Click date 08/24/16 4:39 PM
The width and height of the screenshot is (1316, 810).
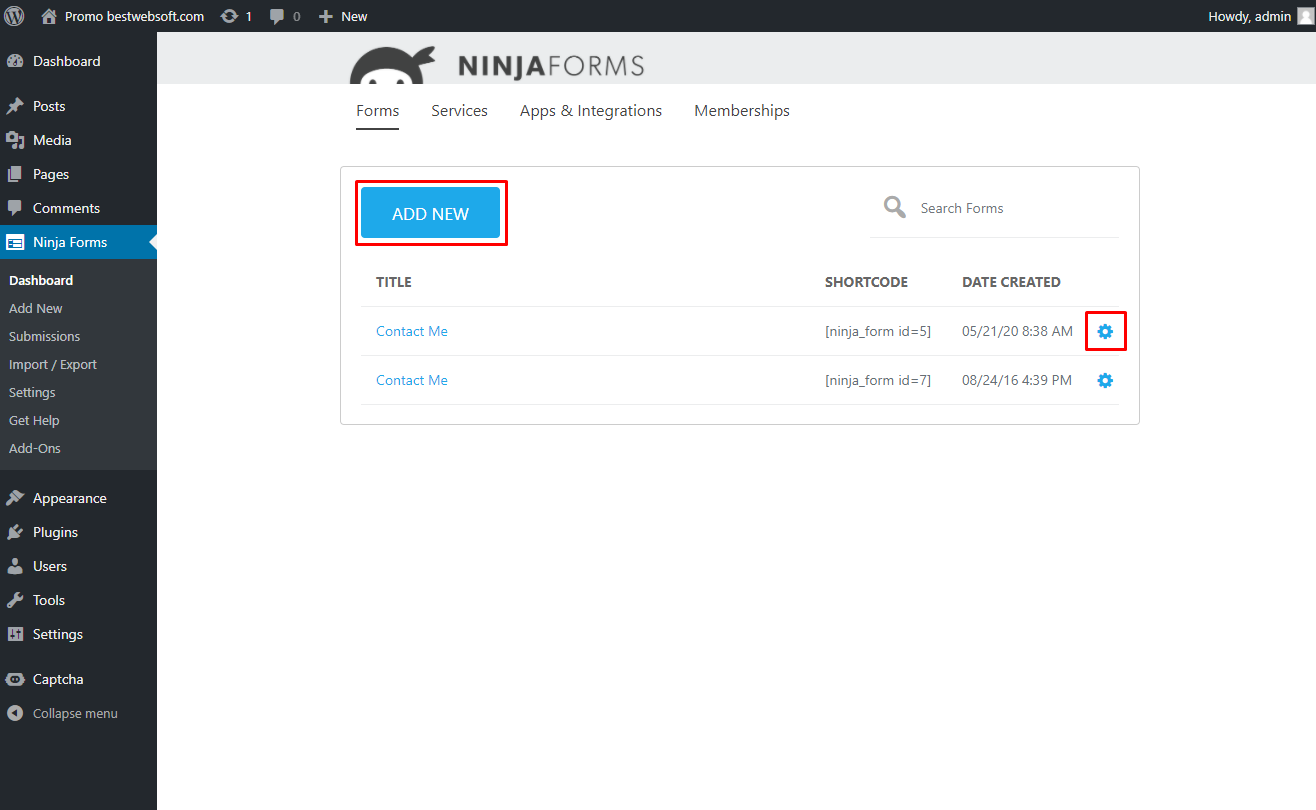coord(1017,380)
